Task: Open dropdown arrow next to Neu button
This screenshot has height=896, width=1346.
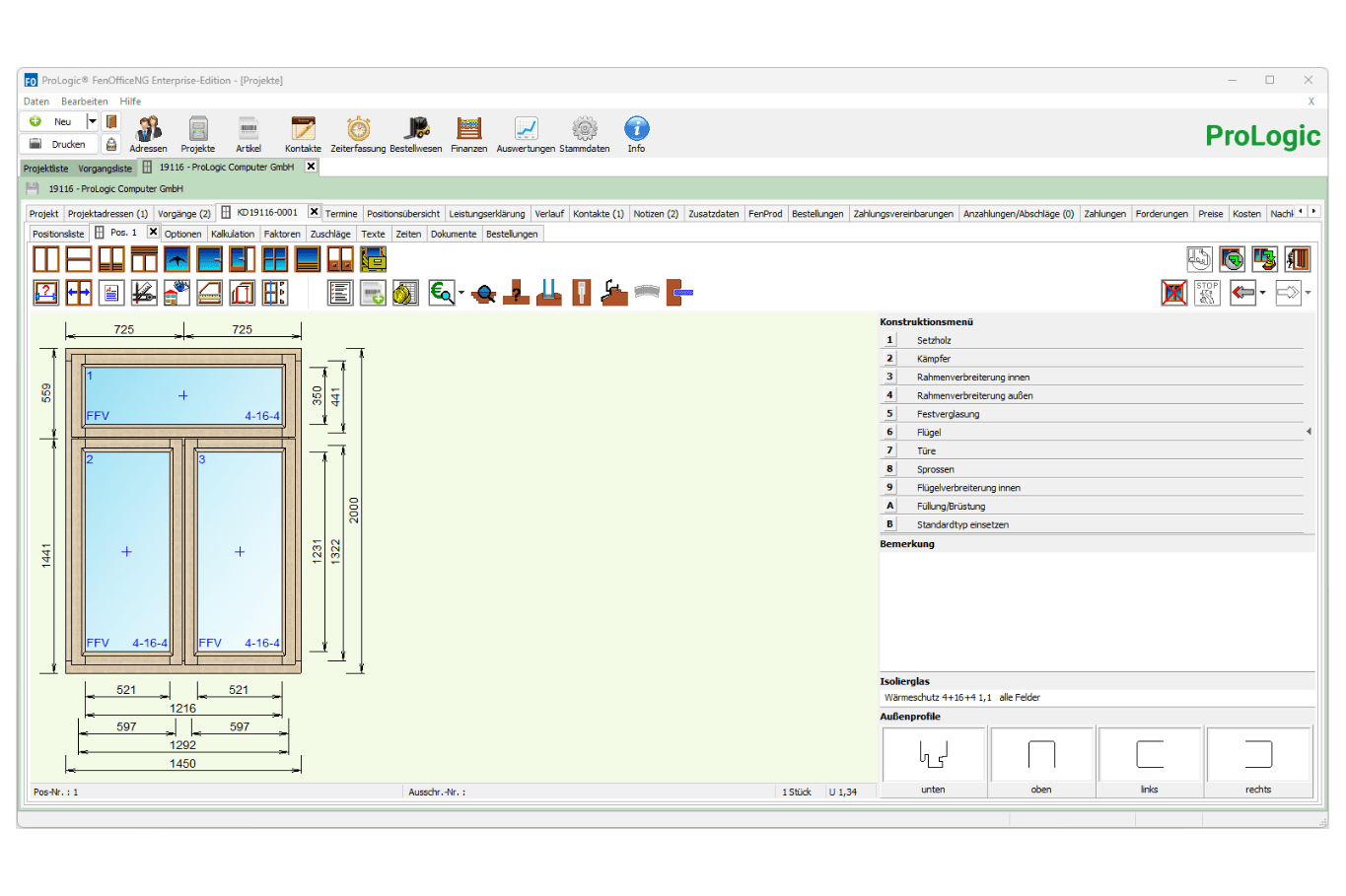Action: [92, 121]
